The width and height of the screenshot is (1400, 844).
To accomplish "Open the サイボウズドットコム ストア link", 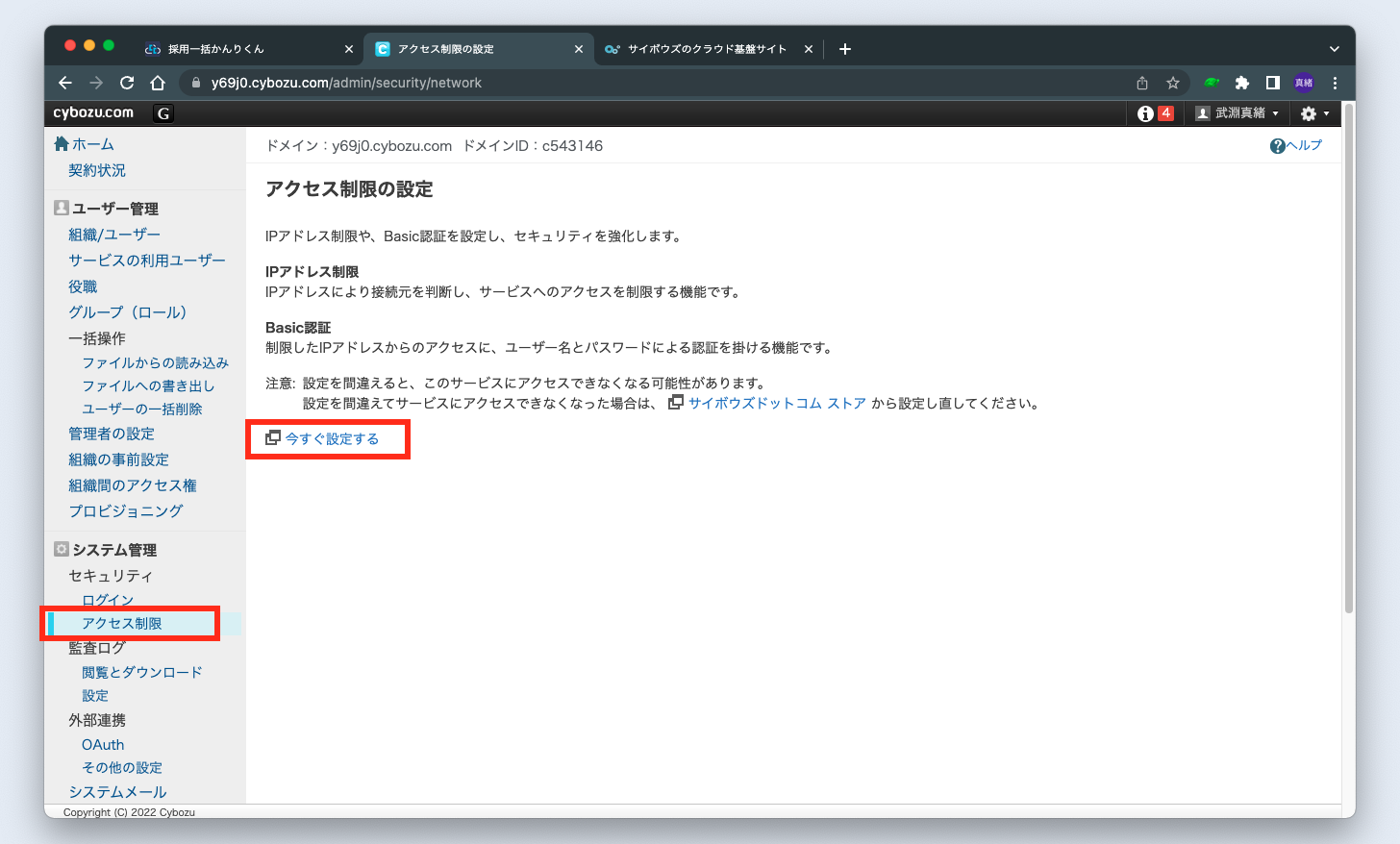I will (x=776, y=404).
